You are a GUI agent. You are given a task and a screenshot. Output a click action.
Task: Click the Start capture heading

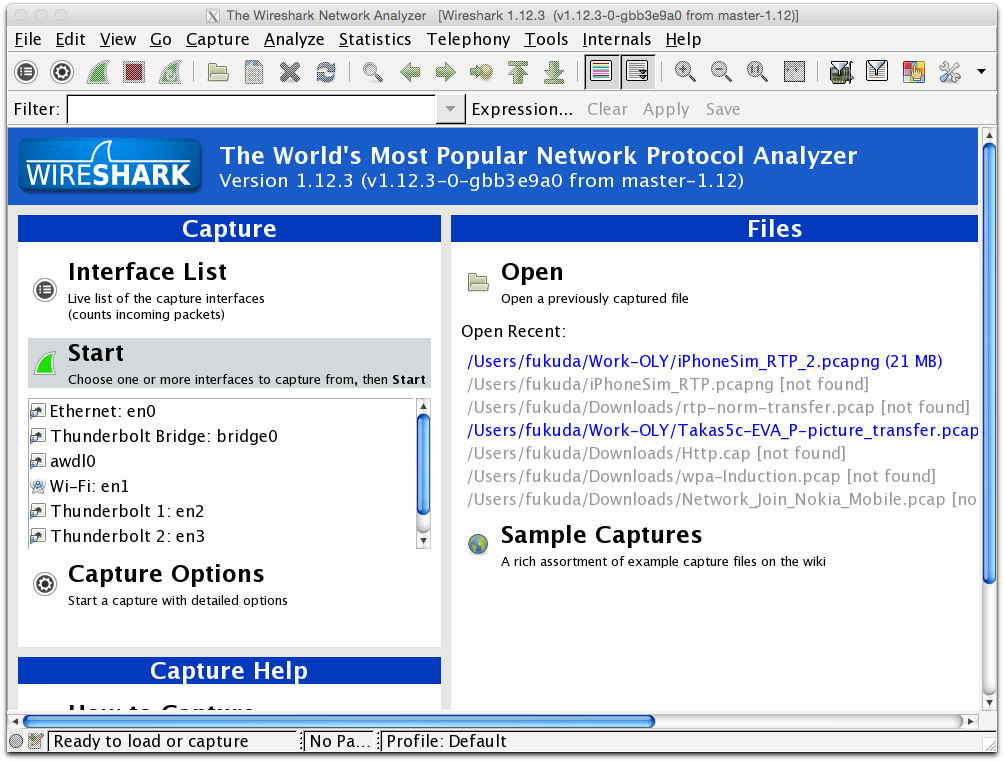pos(96,353)
